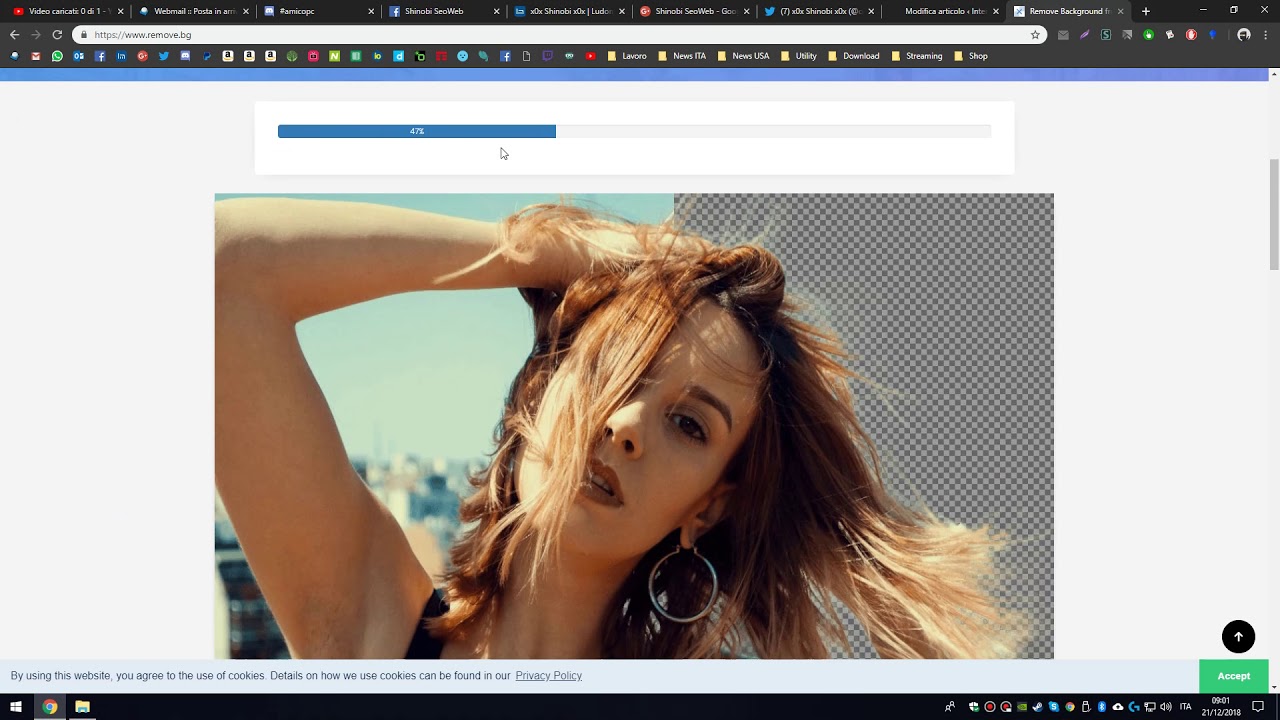1280x720 pixels.
Task: Click the black scroll-to-top arrow button
Action: [1238, 637]
